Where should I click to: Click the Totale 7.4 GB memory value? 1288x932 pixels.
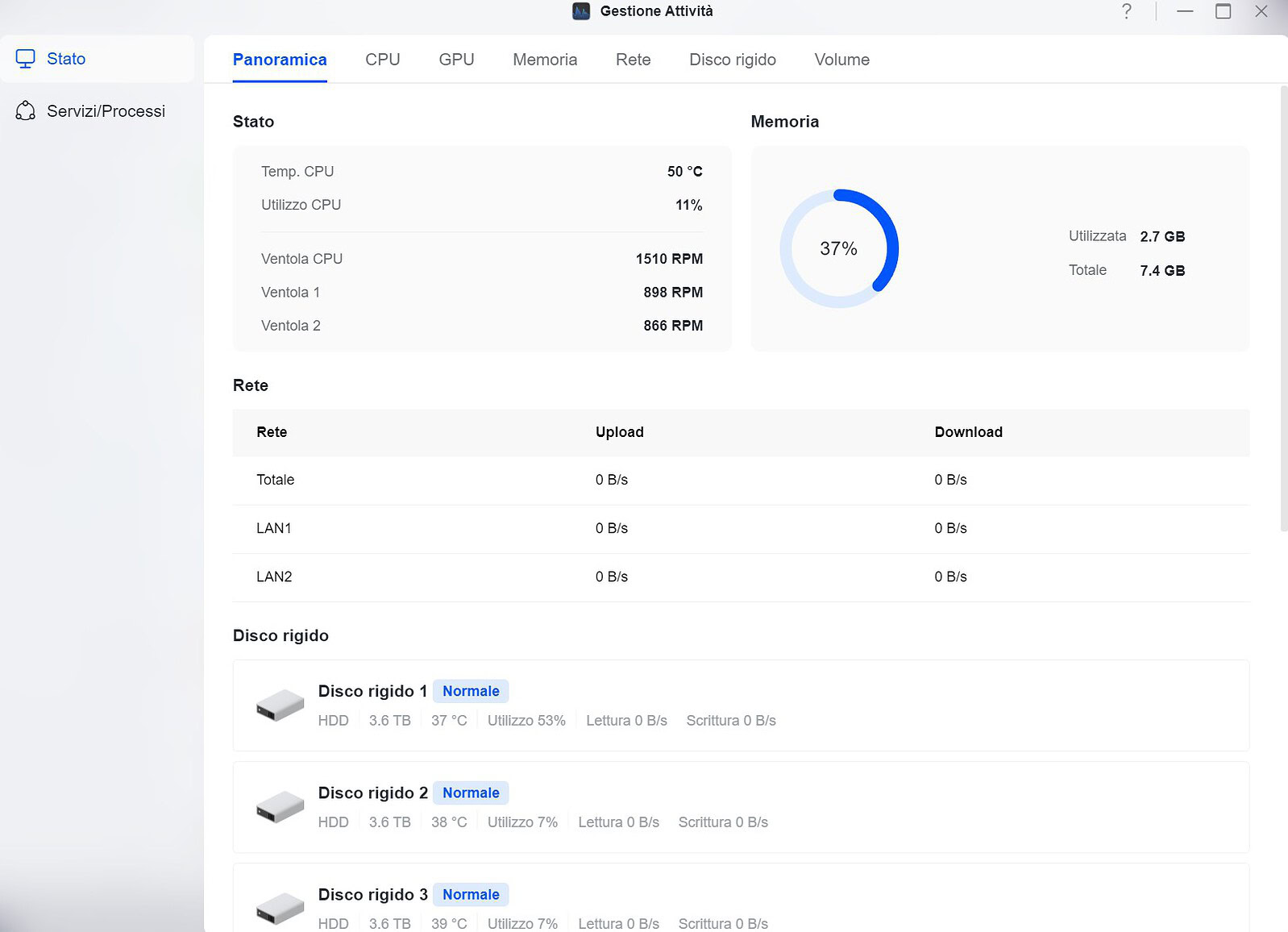(1162, 270)
